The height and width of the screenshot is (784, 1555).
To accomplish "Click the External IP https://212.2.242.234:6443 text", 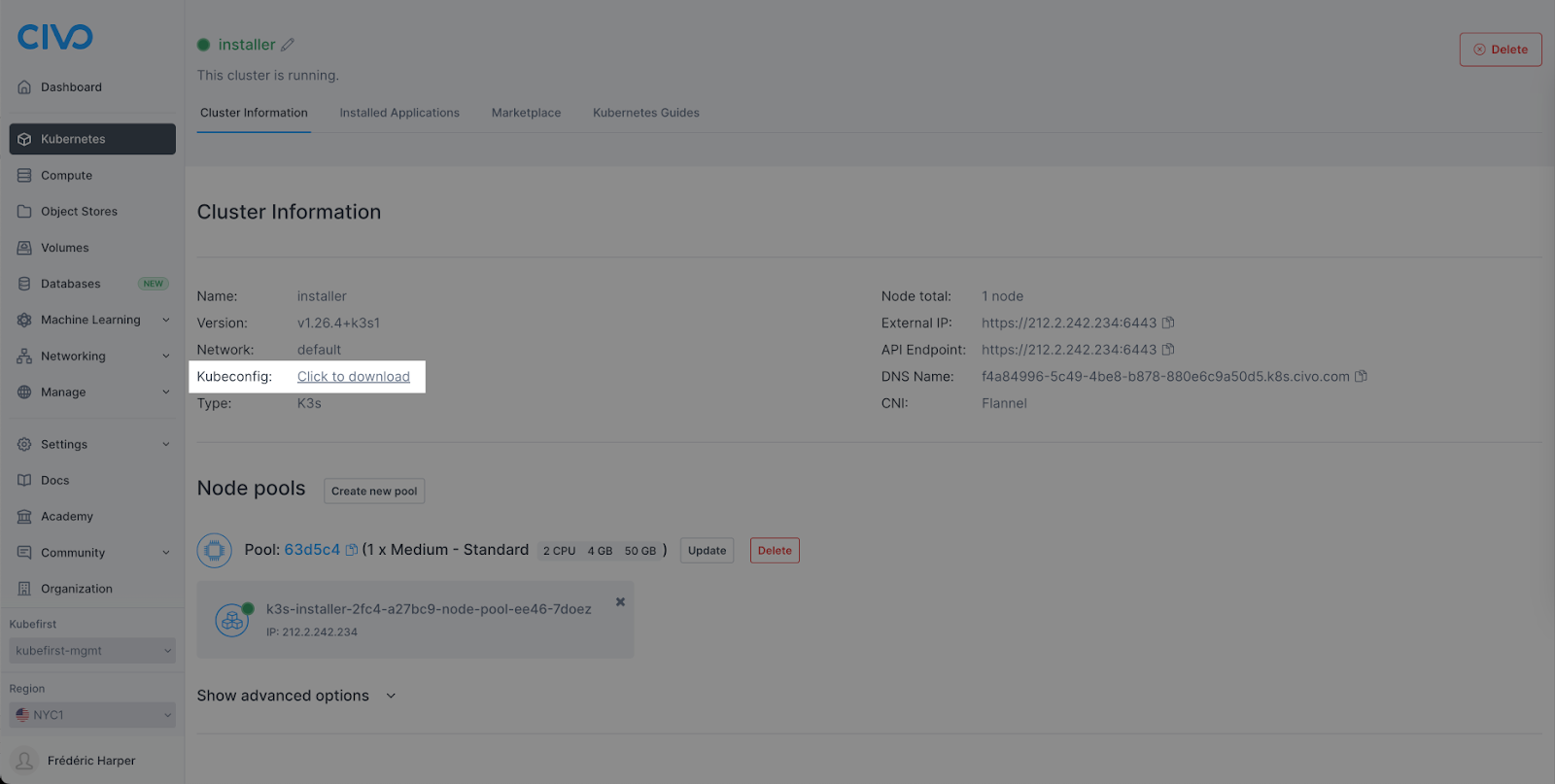I will pyautogui.click(x=1069, y=323).
